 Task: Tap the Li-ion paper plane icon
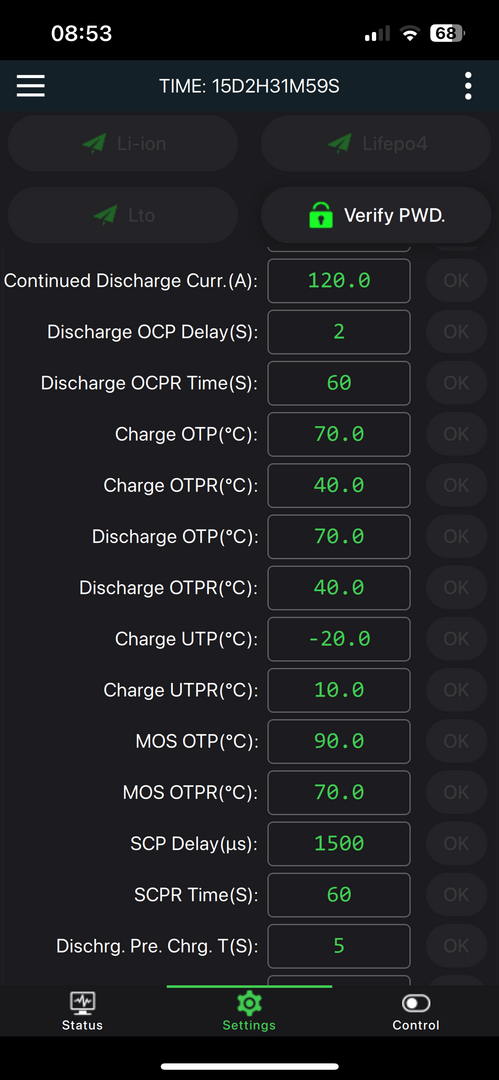coord(94,143)
